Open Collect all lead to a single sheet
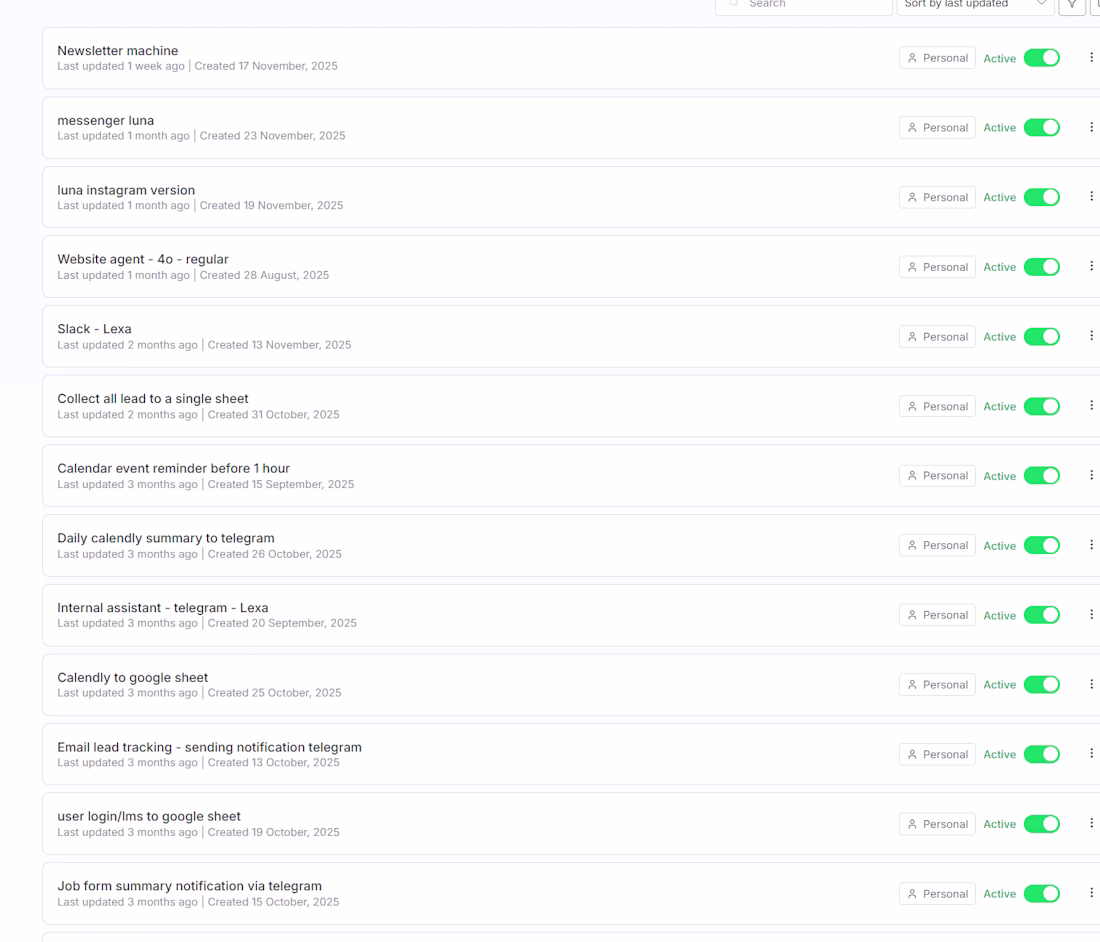The height and width of the screenshot is (942, 1100). (x=153, y=398)
